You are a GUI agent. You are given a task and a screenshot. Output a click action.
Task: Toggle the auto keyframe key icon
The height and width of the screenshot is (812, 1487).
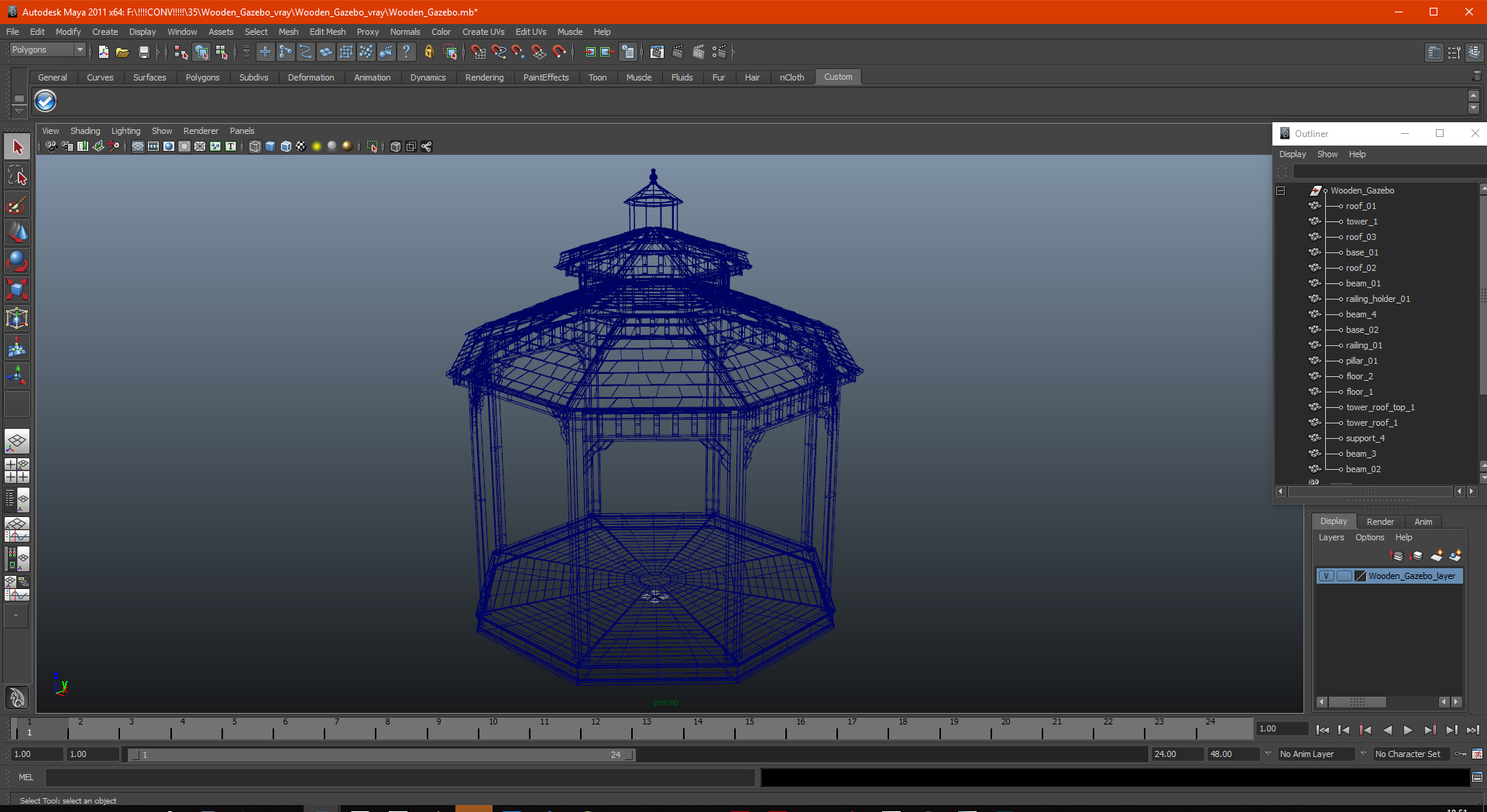[x=1460, y=754]
